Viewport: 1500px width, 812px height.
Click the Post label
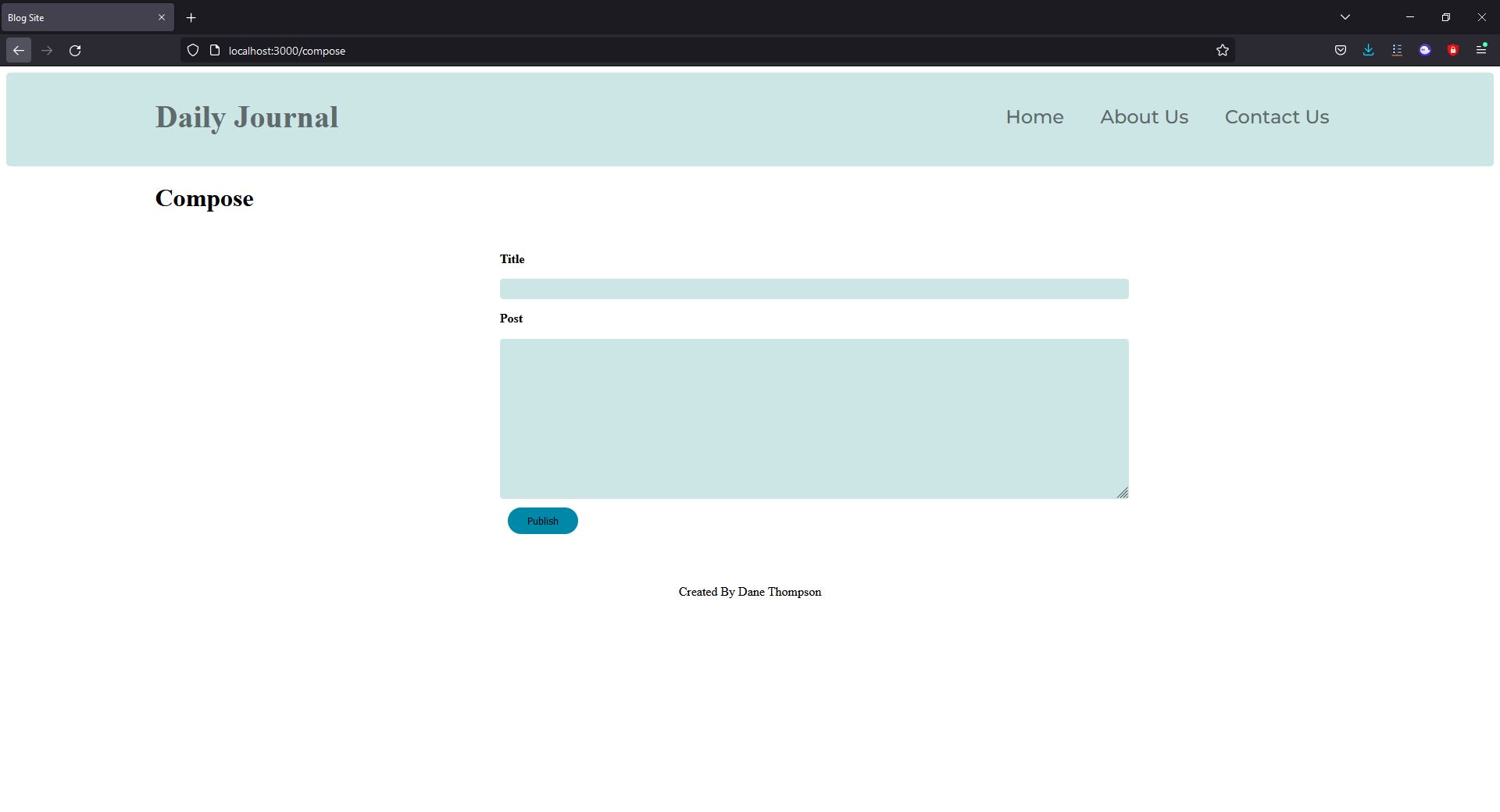point(511,319)
